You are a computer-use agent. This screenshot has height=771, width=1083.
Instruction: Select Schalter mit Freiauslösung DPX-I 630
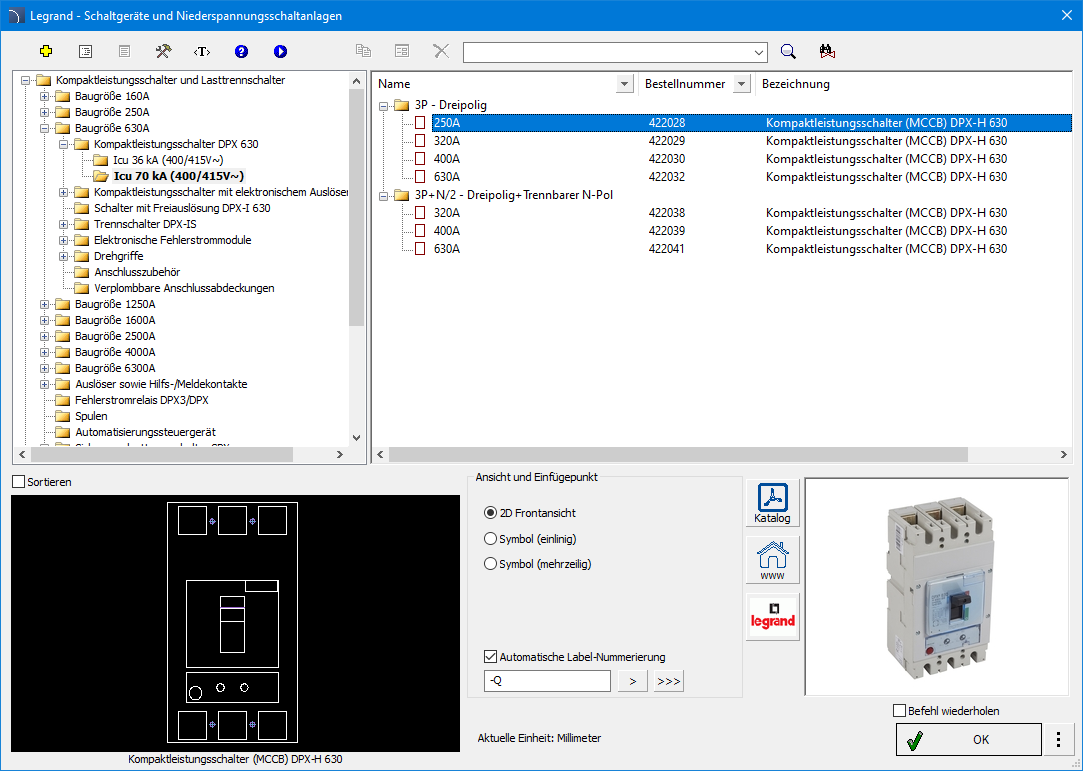(182, 208)
